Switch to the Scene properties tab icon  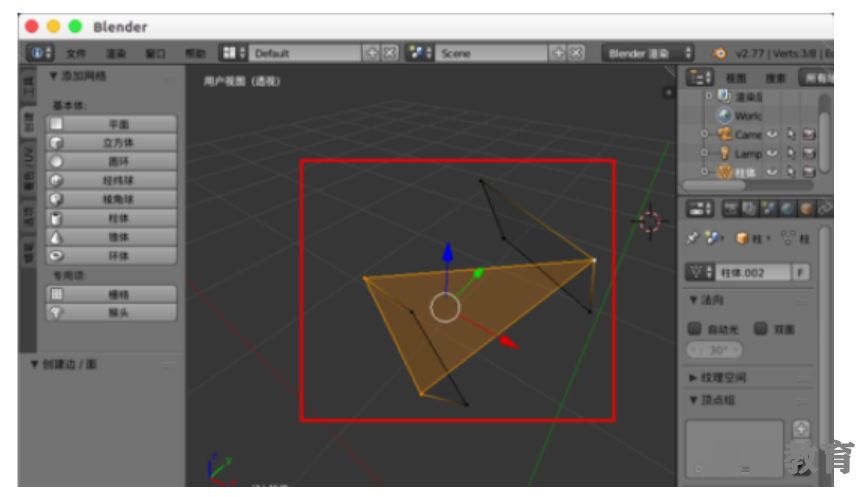tap(768, 209)
